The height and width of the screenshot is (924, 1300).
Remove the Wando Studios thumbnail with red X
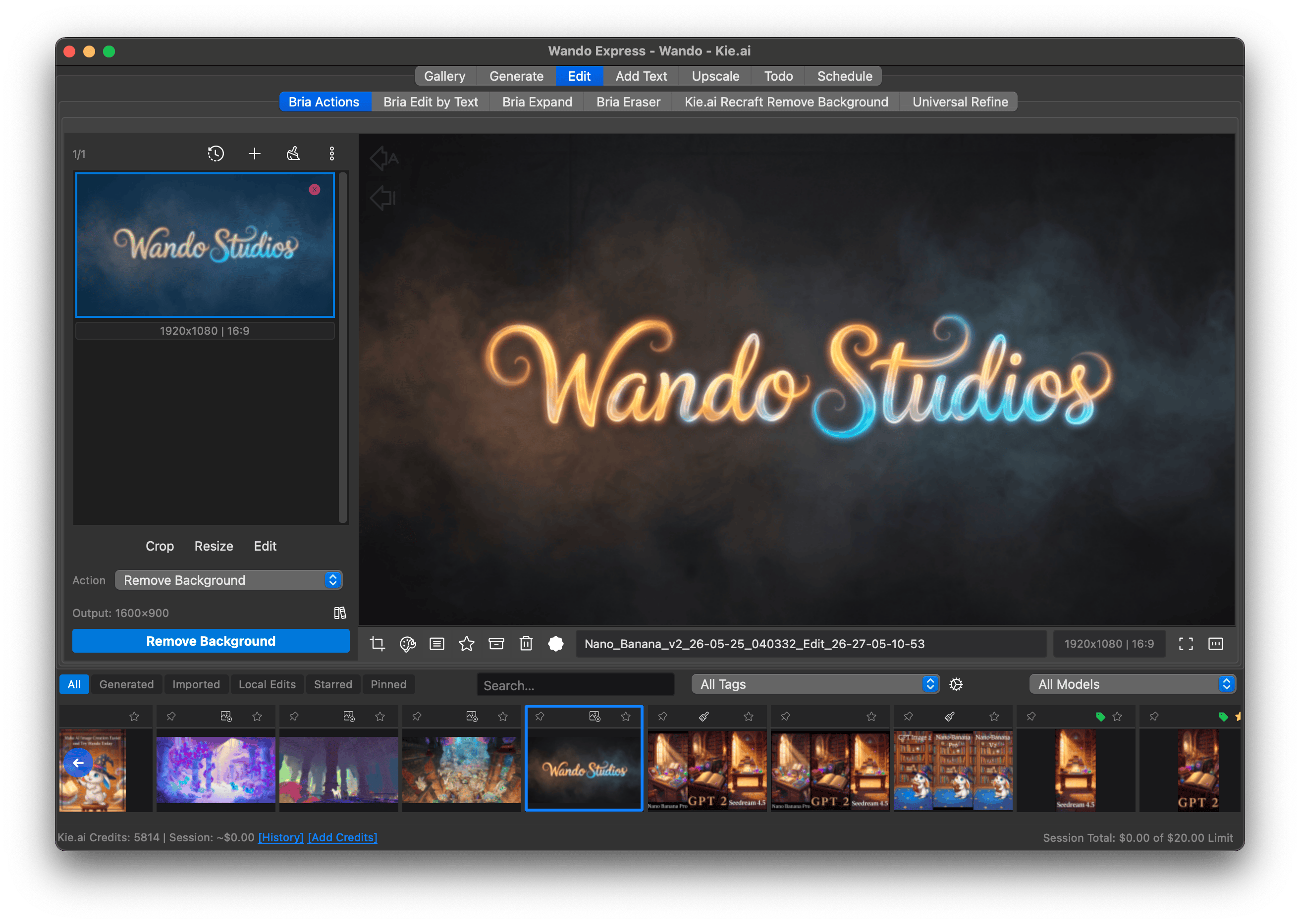tap(314, 190)
